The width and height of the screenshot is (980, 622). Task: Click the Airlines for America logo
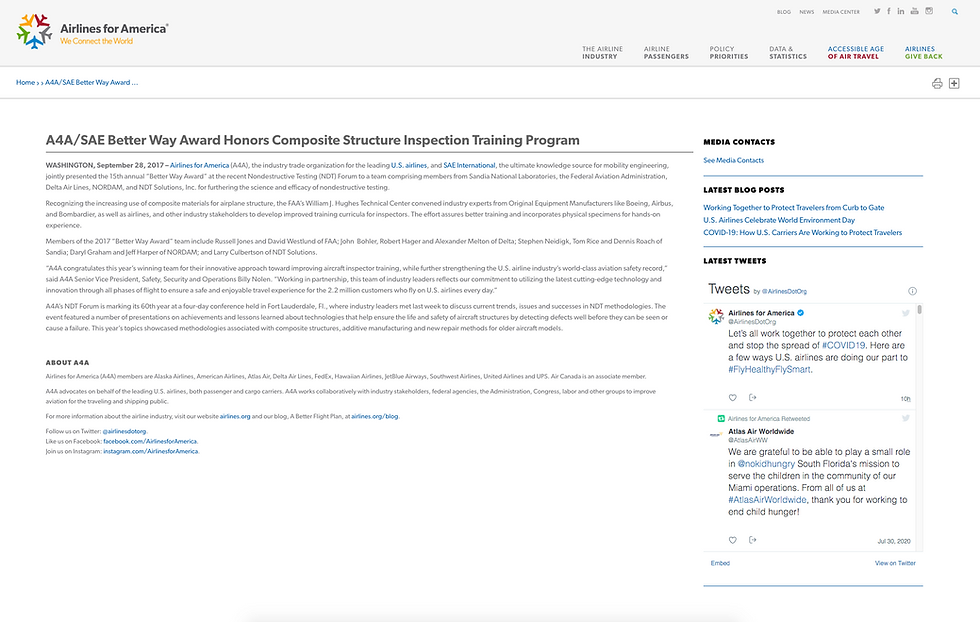pos(92,32)
